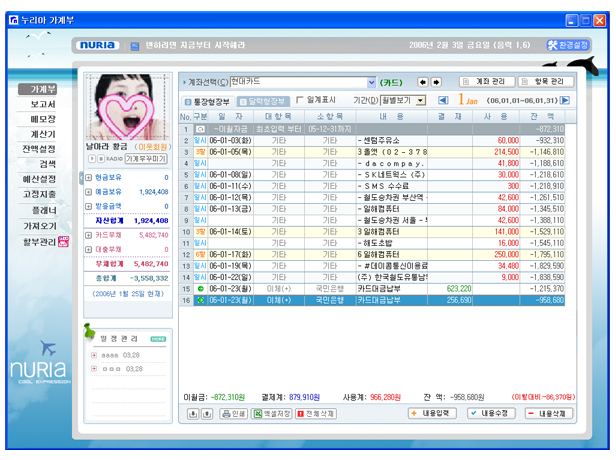Expand the 현금보유 tree item
This screenshot has height=460, width=616.
point(89,177)
